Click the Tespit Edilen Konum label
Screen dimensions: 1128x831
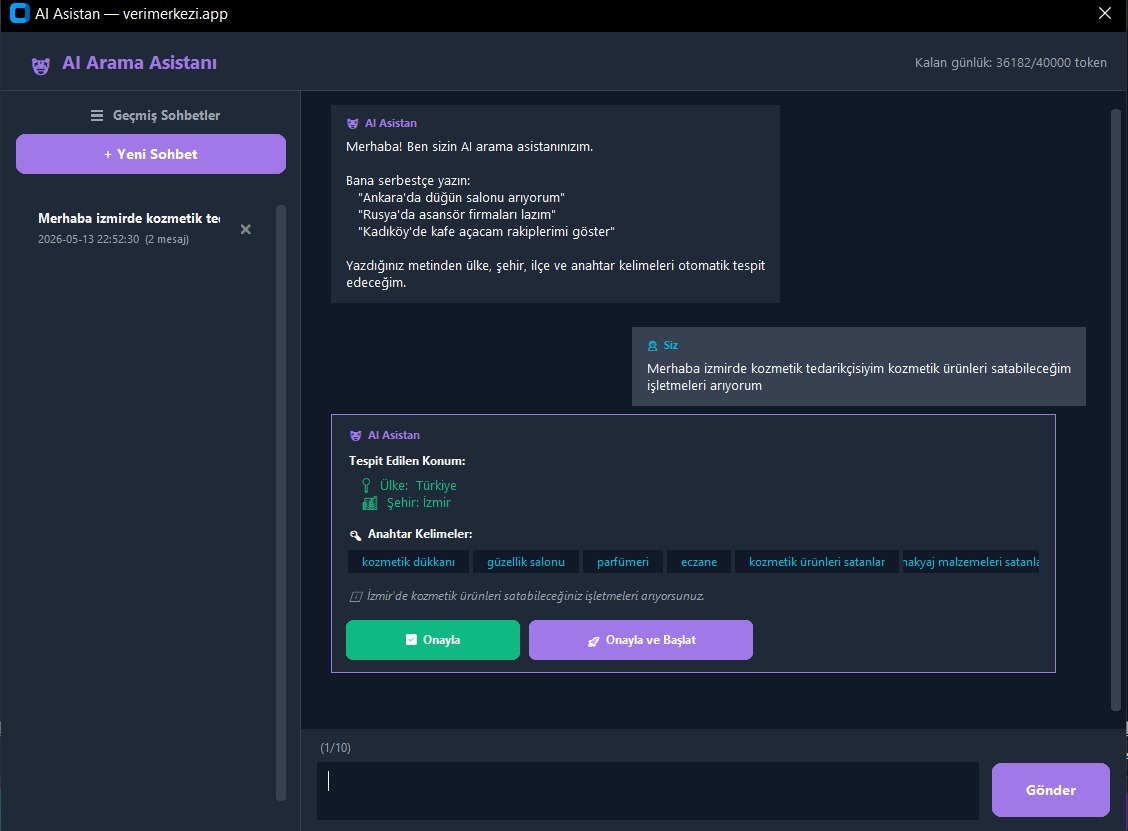407,461
